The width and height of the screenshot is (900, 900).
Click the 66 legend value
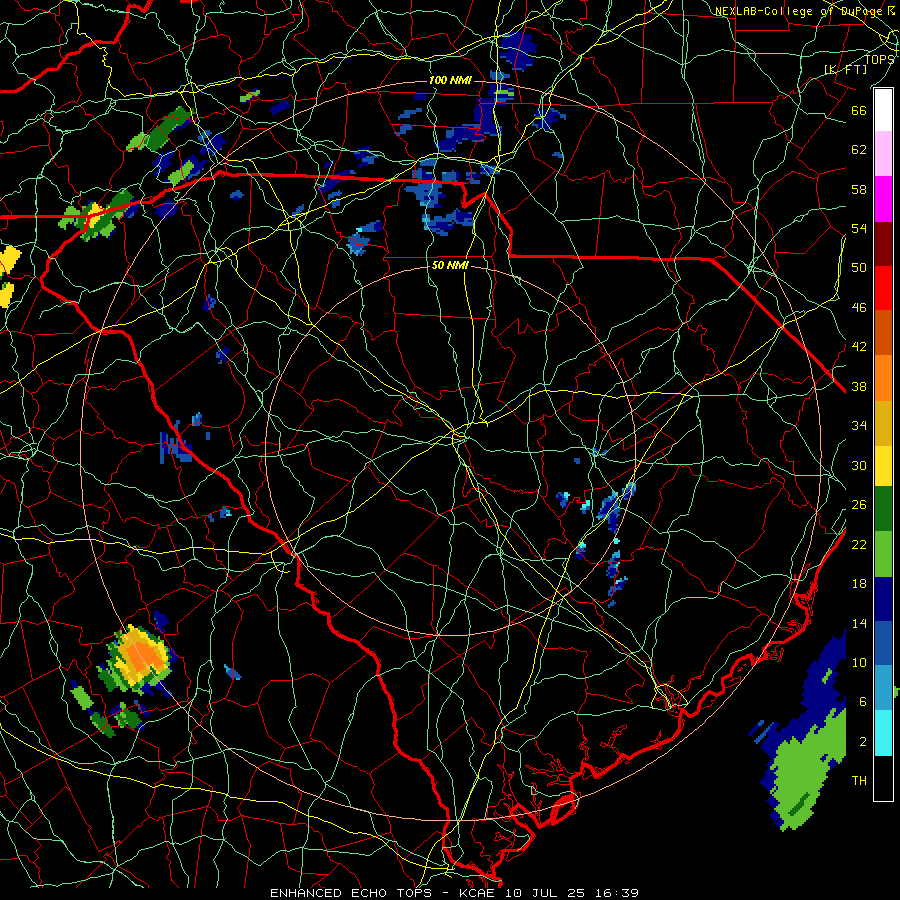[x=859, y=111]
